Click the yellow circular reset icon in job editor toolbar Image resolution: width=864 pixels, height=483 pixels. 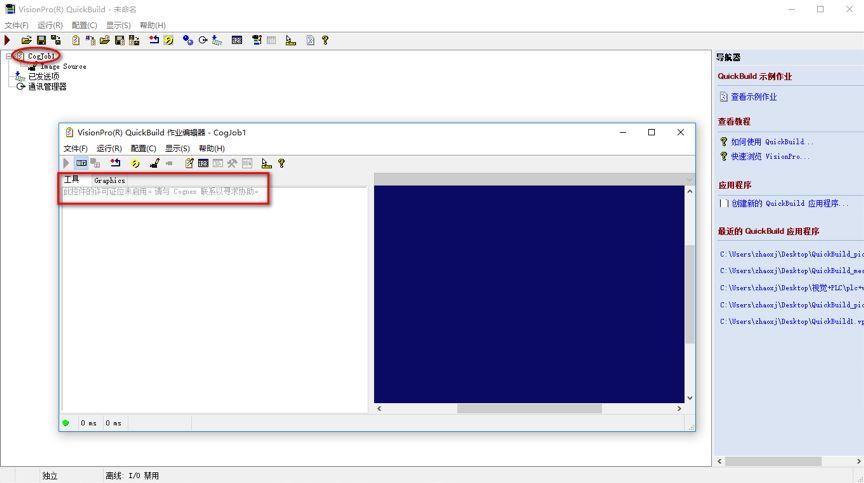pyautogui.click(x=135, y=164)
